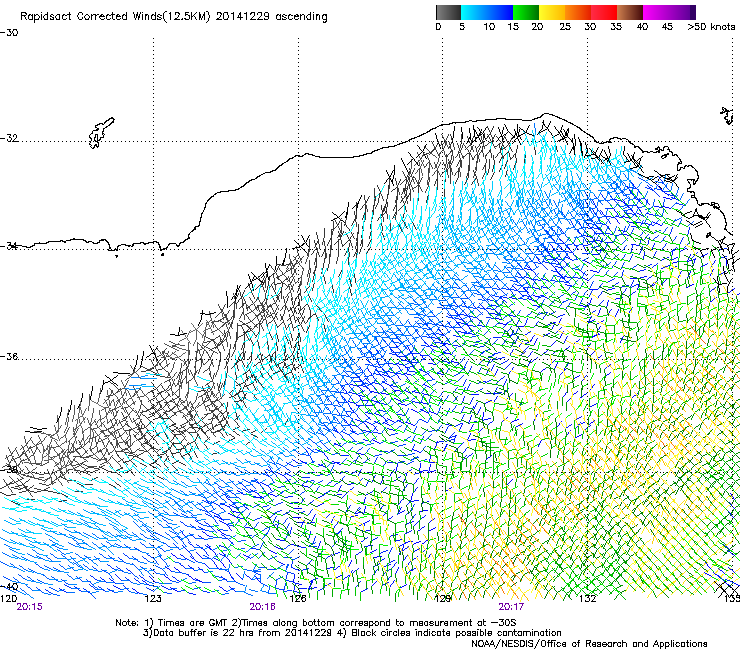Click the longitude label '123' on bottom axis
Viewport: 740px width, 650px height.
tap(153, 598)
